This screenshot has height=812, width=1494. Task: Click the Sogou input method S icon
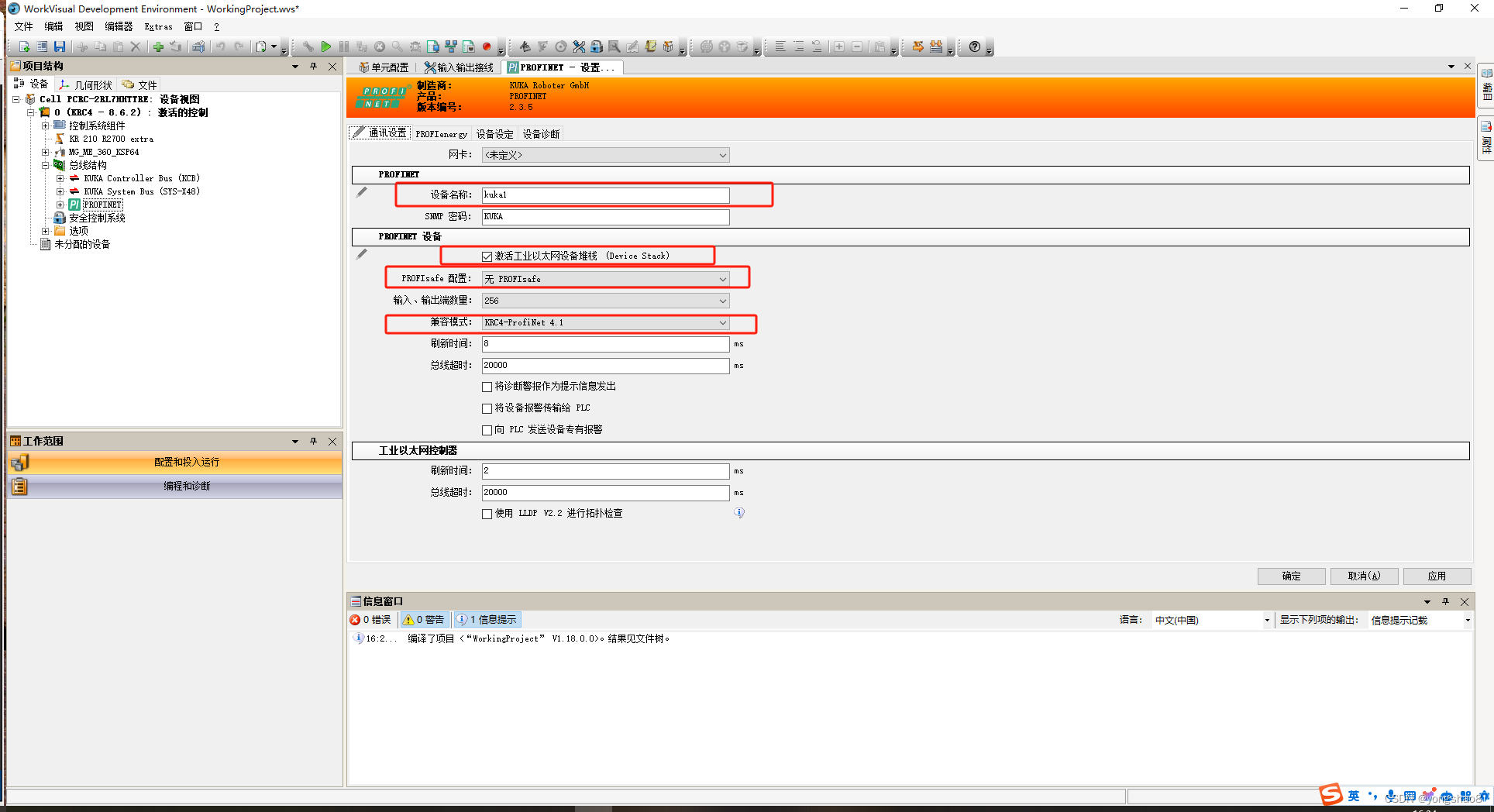1330,794
